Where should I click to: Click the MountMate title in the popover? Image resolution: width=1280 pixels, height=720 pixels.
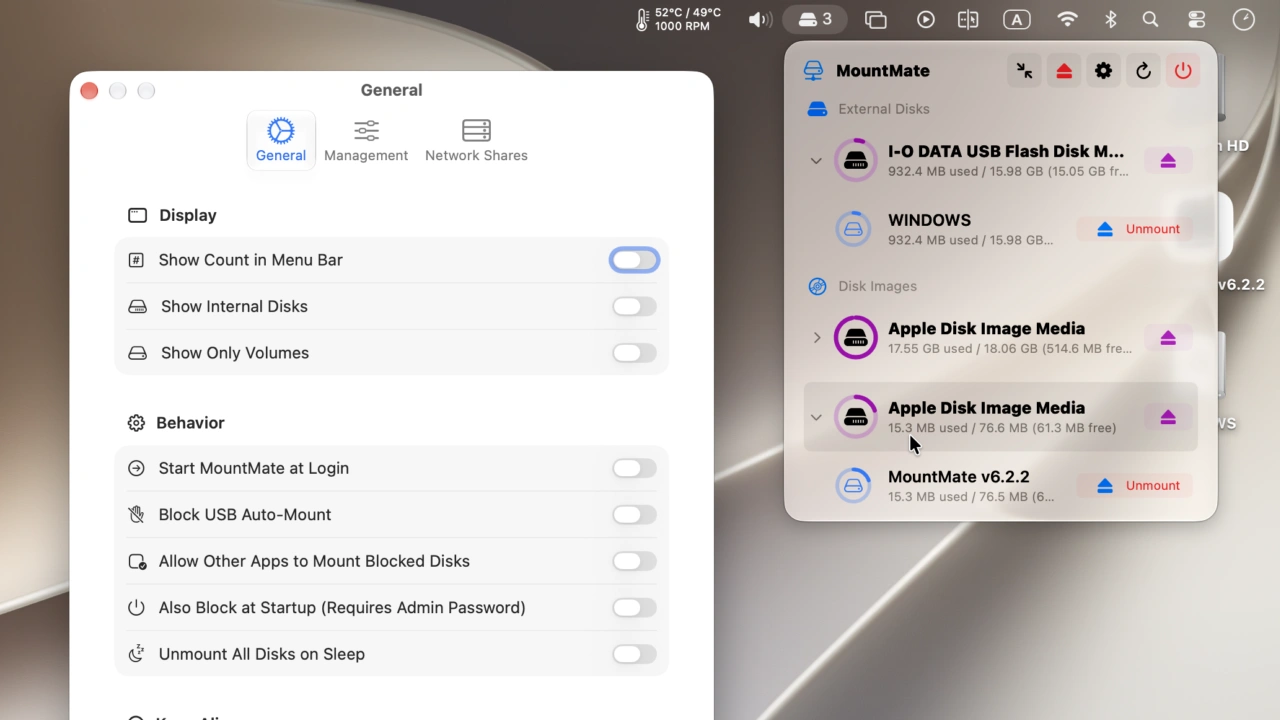[x=883, y=71]
